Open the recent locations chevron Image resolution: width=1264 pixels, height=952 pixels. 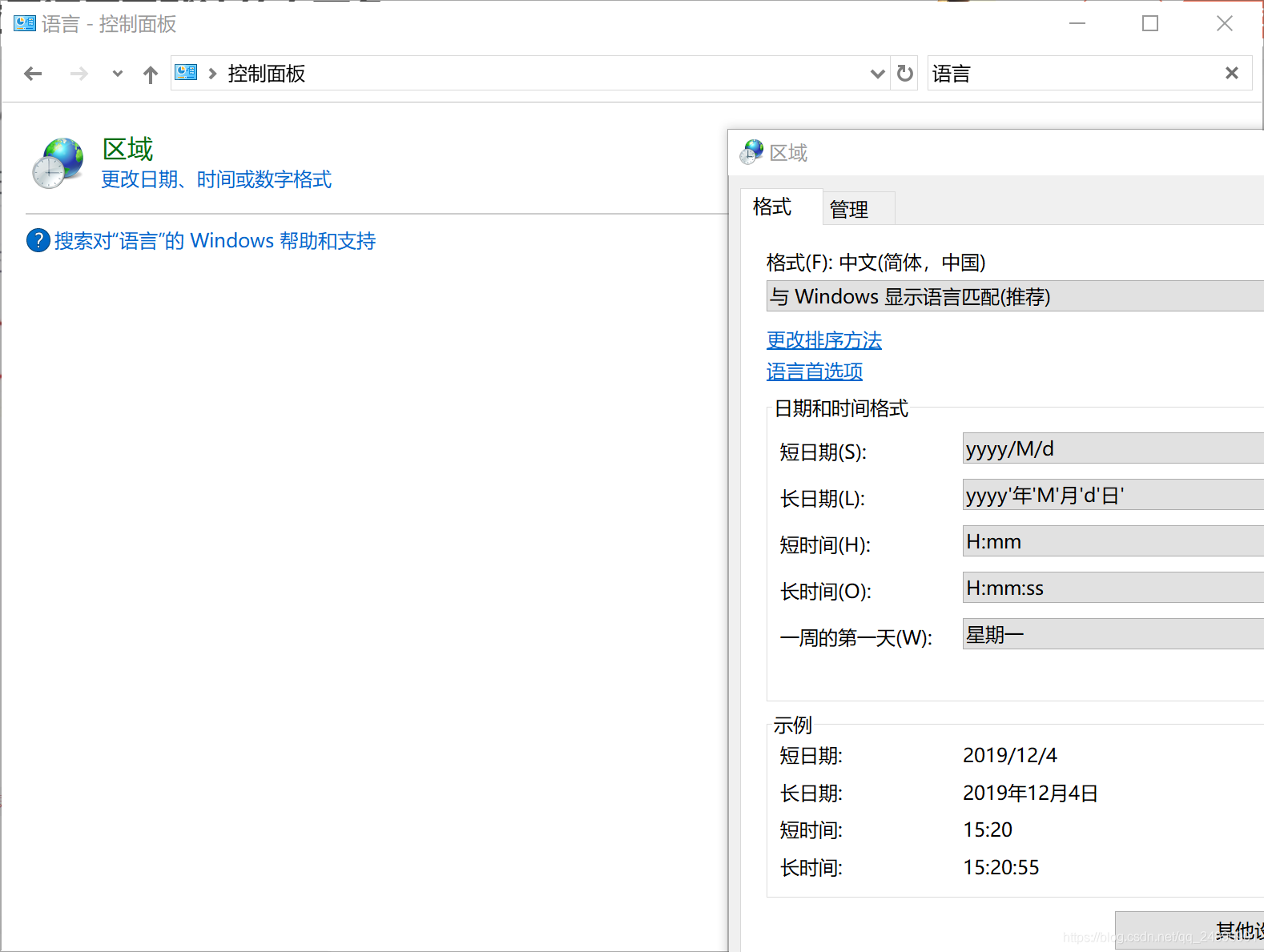point(118,74)
